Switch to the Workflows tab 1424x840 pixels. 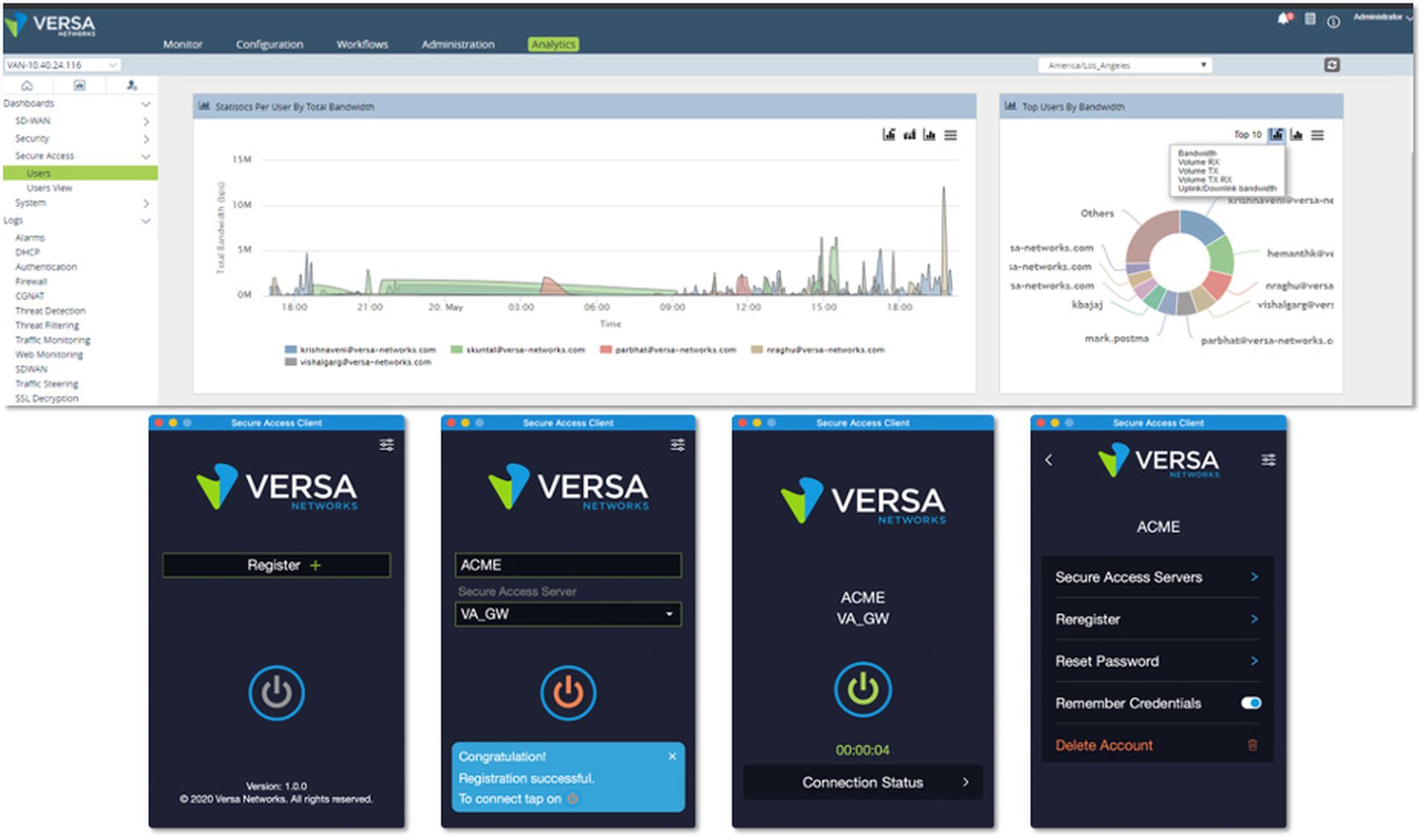pyautogui.click(x=362, y=44)
